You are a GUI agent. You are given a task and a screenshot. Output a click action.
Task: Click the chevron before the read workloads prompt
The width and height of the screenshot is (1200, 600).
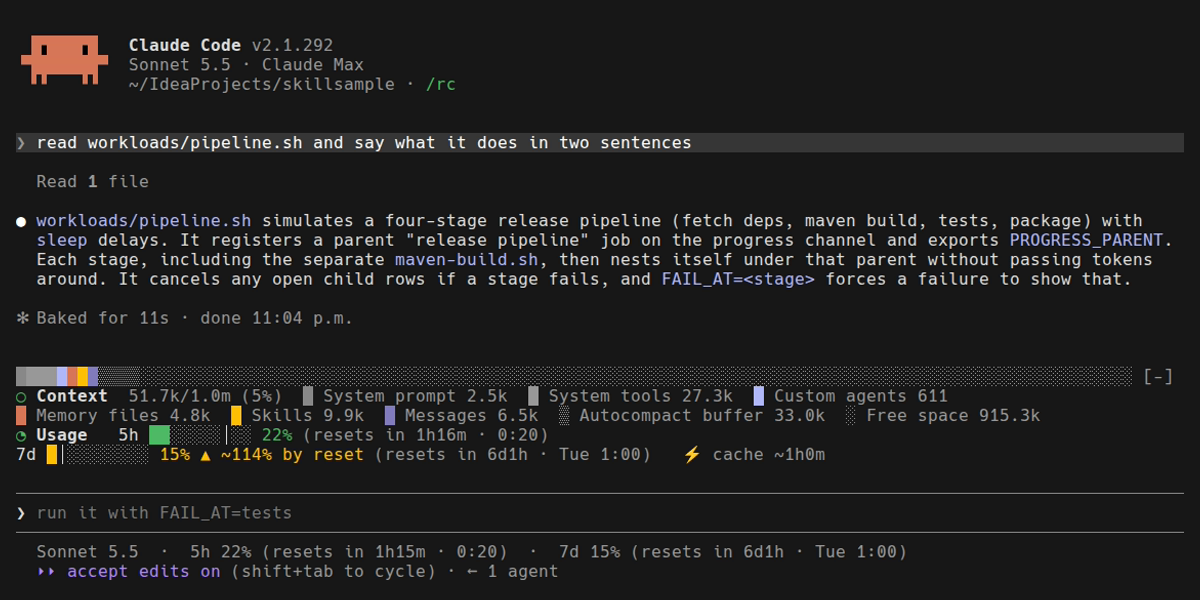coord(21,143)
